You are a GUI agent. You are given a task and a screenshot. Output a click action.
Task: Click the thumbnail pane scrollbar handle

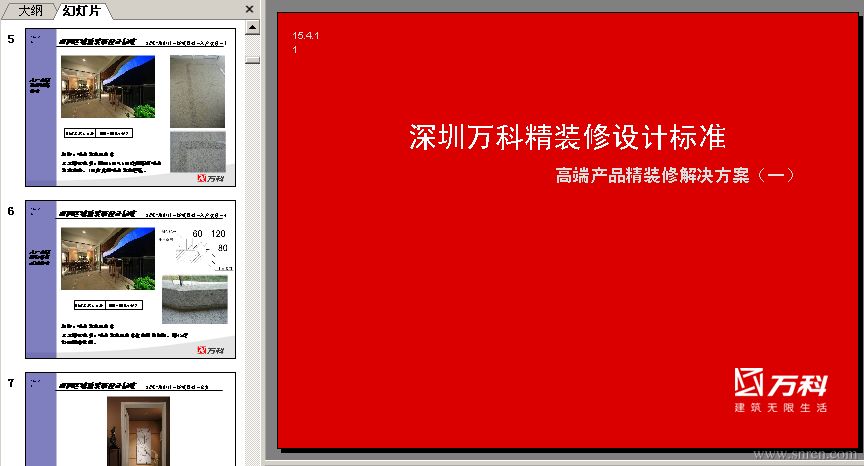click(252, 60)
